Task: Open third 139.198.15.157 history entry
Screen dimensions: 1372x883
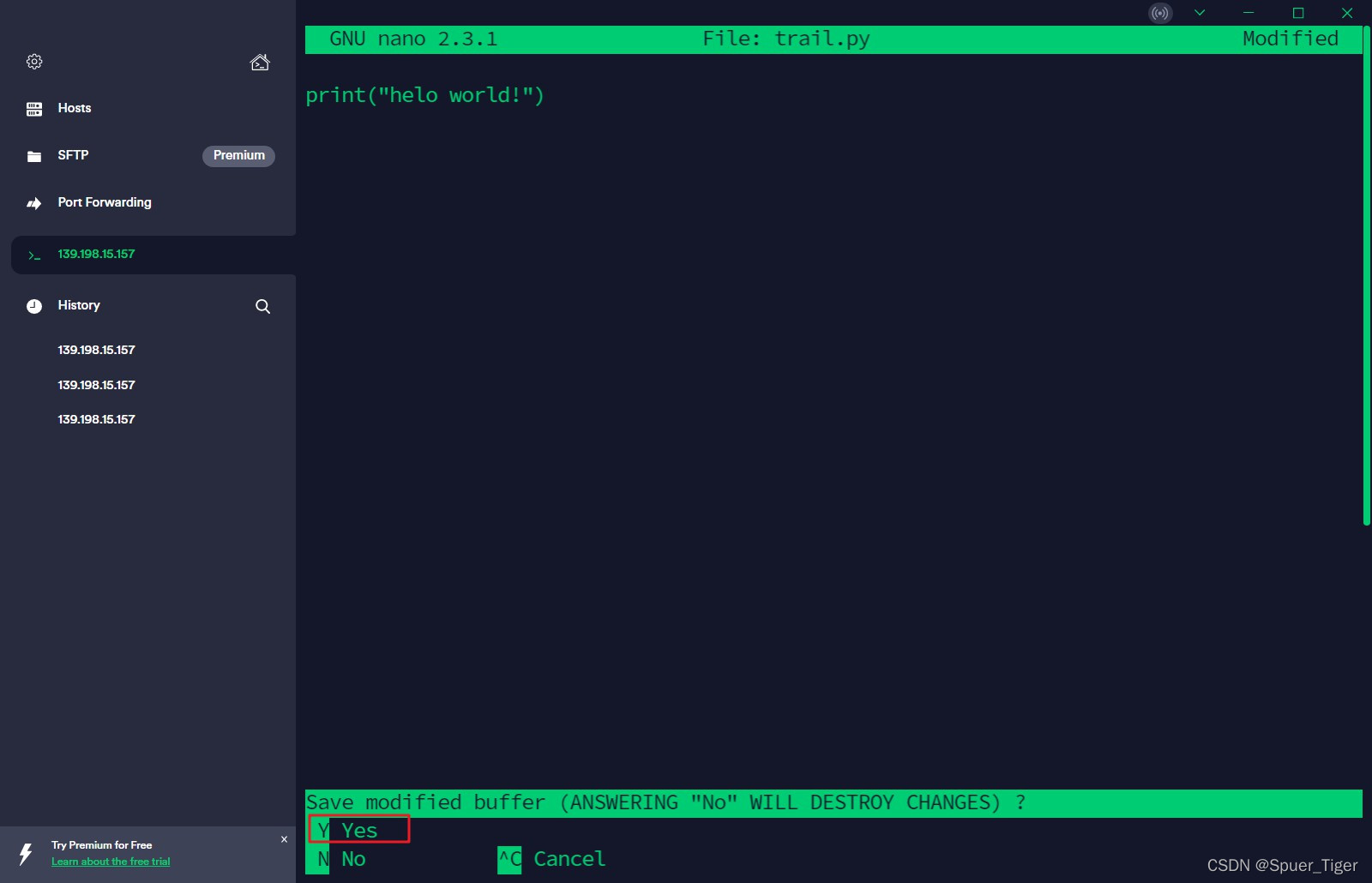Action: pyautogui.click(x=96, y=419)
